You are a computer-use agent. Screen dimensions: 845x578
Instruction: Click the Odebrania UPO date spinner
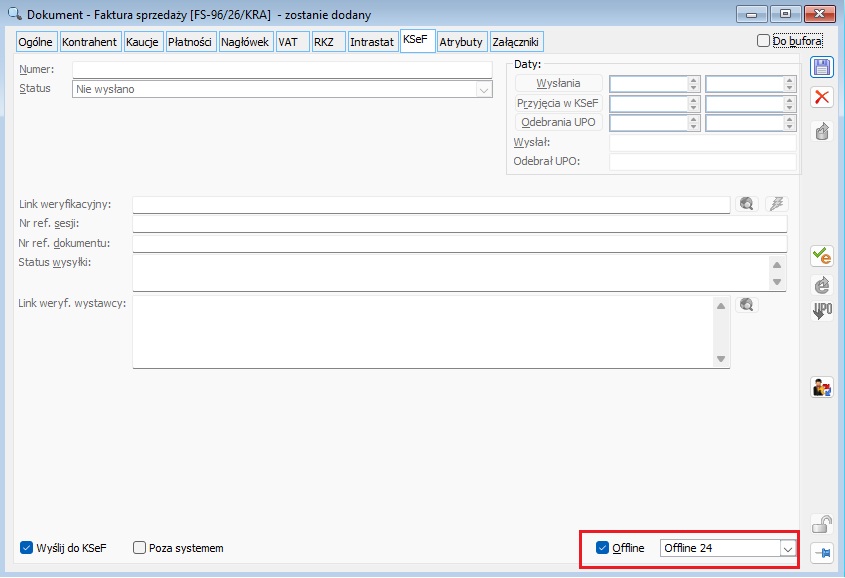pyautogui.click(x=694, y=123)
